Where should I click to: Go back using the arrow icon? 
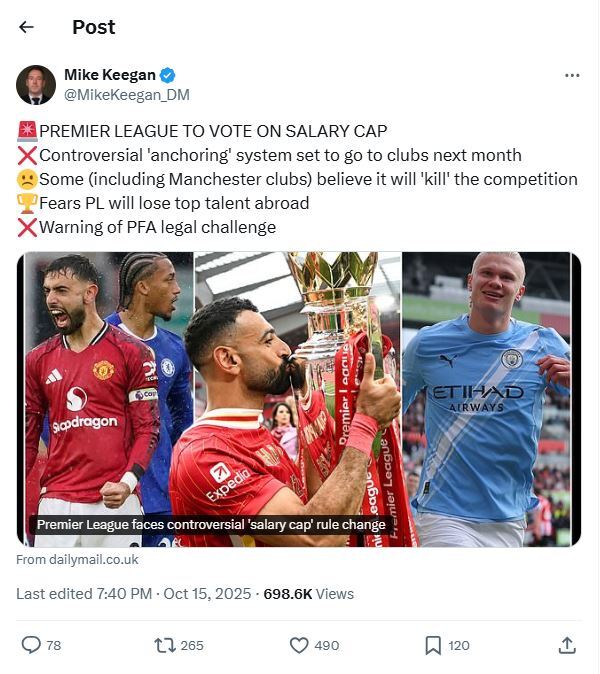point(26,27)
